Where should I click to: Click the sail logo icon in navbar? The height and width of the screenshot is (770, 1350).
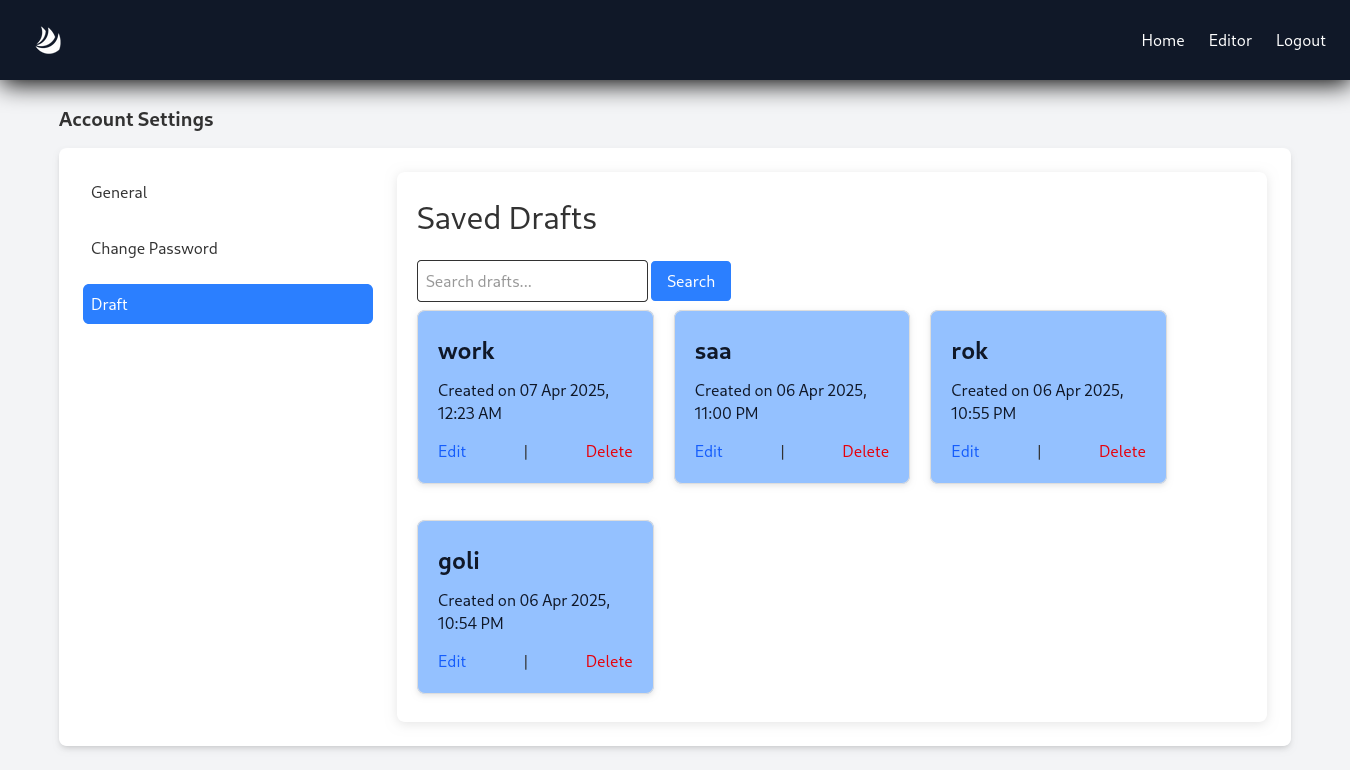tap(48, 40)
